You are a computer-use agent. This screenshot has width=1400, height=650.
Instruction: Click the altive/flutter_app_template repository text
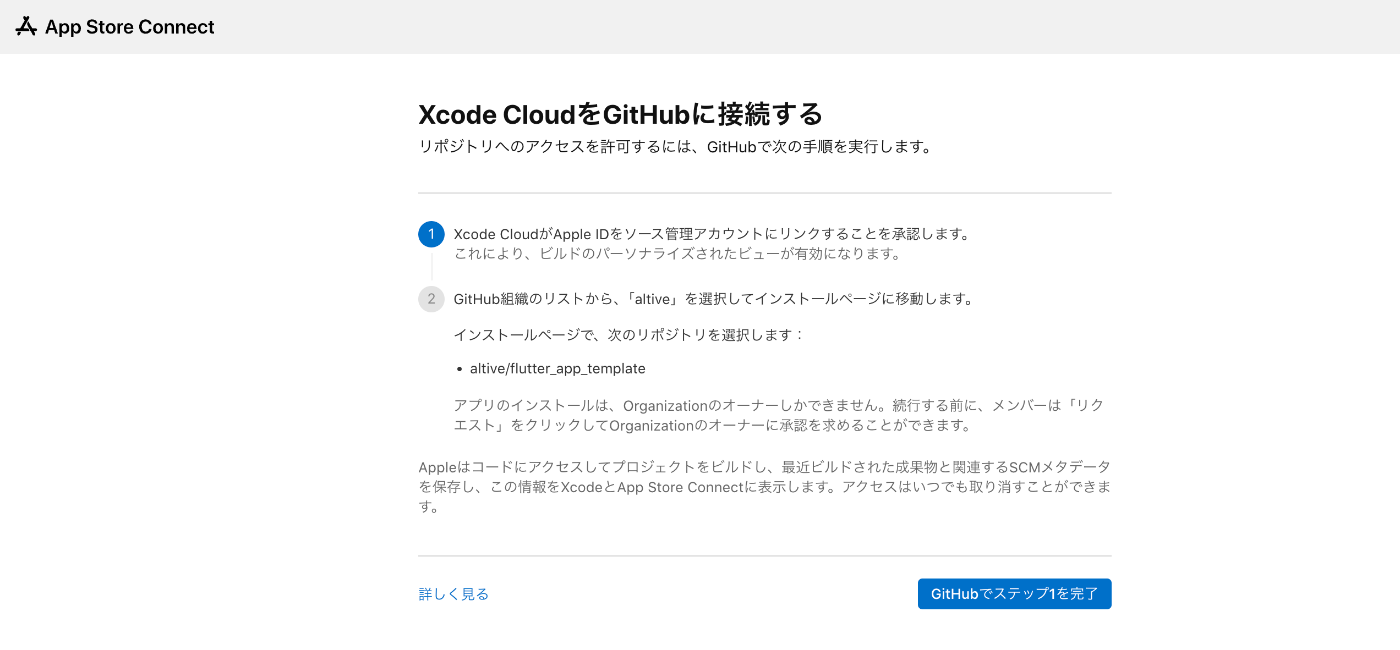coord(558,368)
